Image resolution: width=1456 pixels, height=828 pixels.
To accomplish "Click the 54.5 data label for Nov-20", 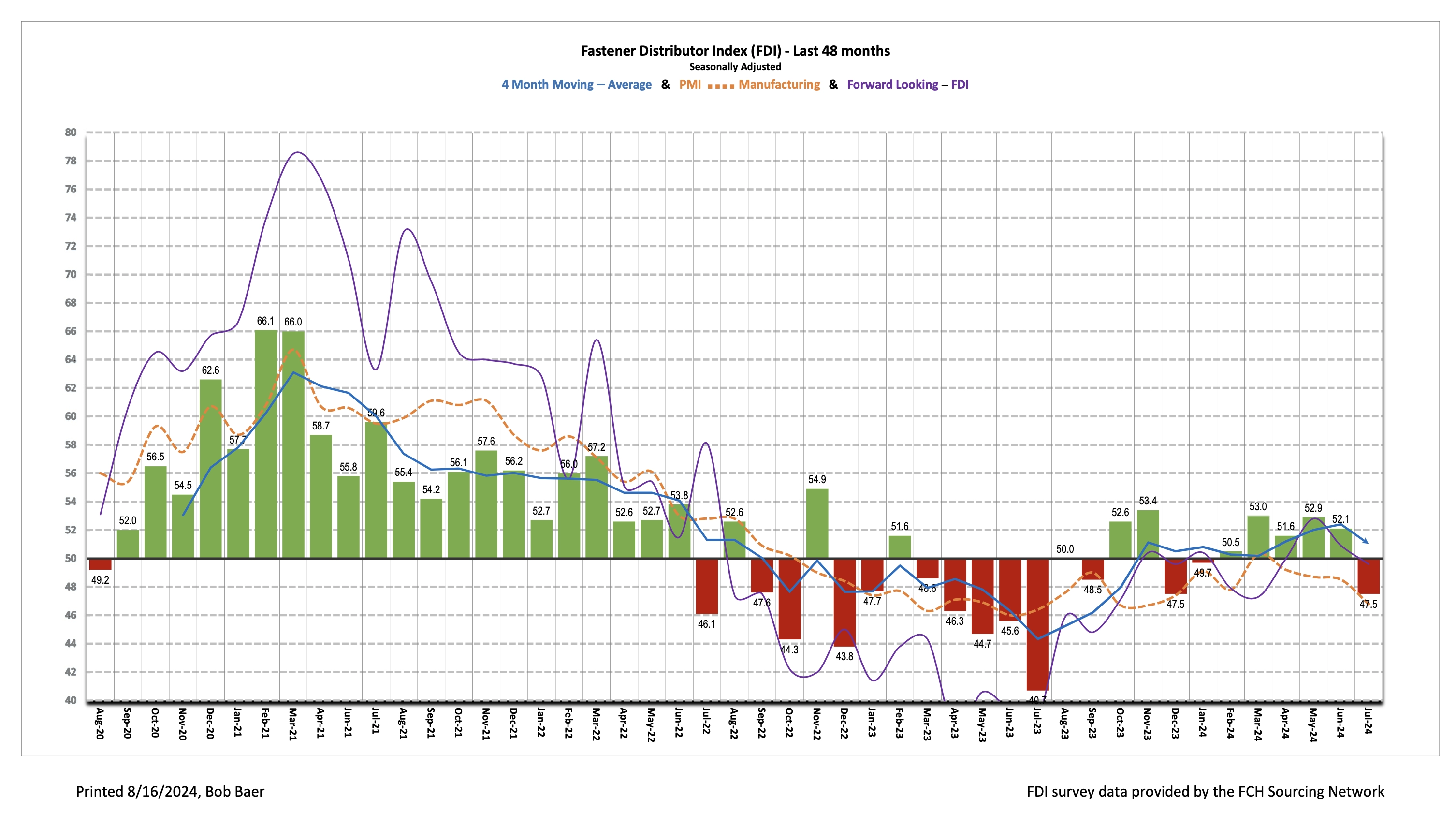I will tap(182, 485).
